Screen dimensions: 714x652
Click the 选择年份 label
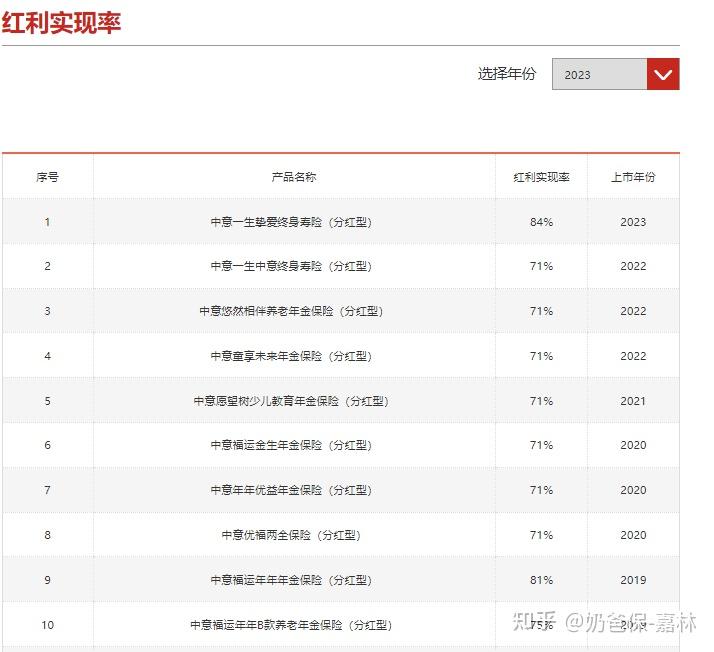click(507, 74)
